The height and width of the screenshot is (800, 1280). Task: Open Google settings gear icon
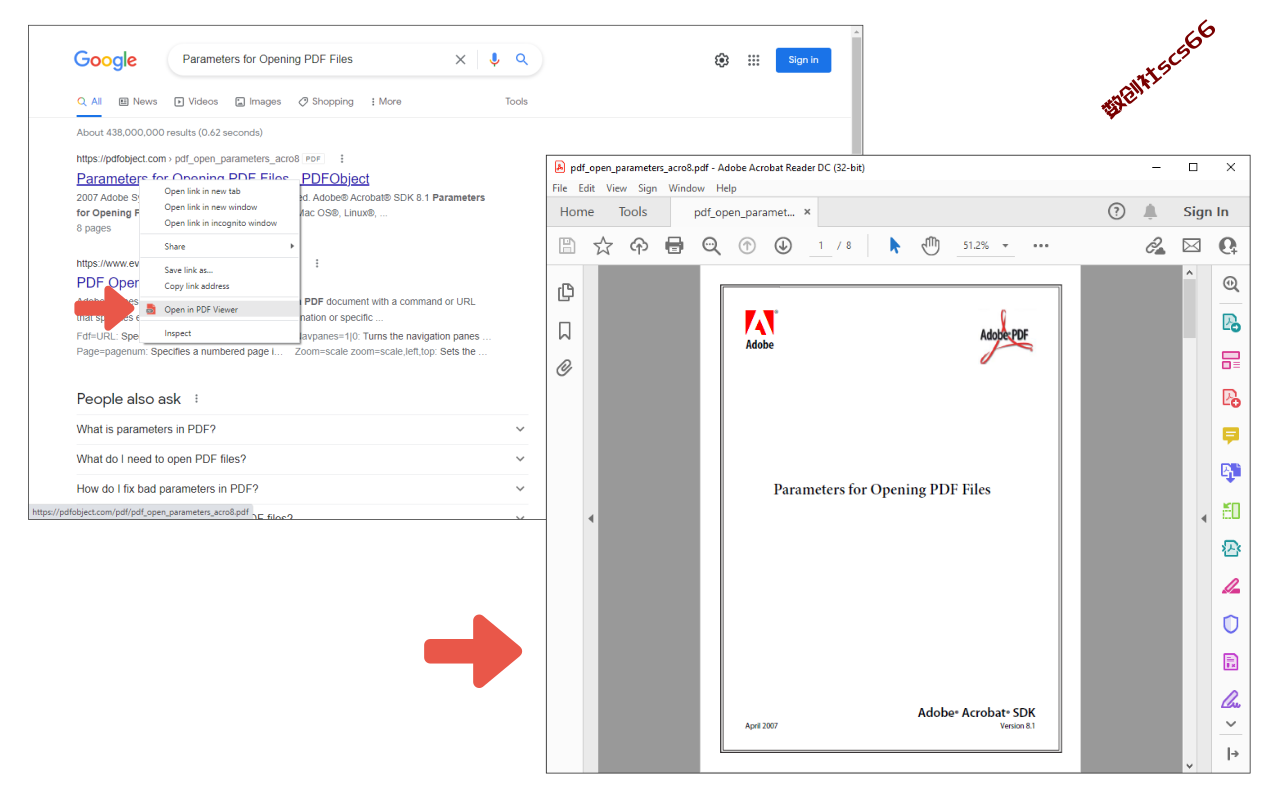coord(722,60)
